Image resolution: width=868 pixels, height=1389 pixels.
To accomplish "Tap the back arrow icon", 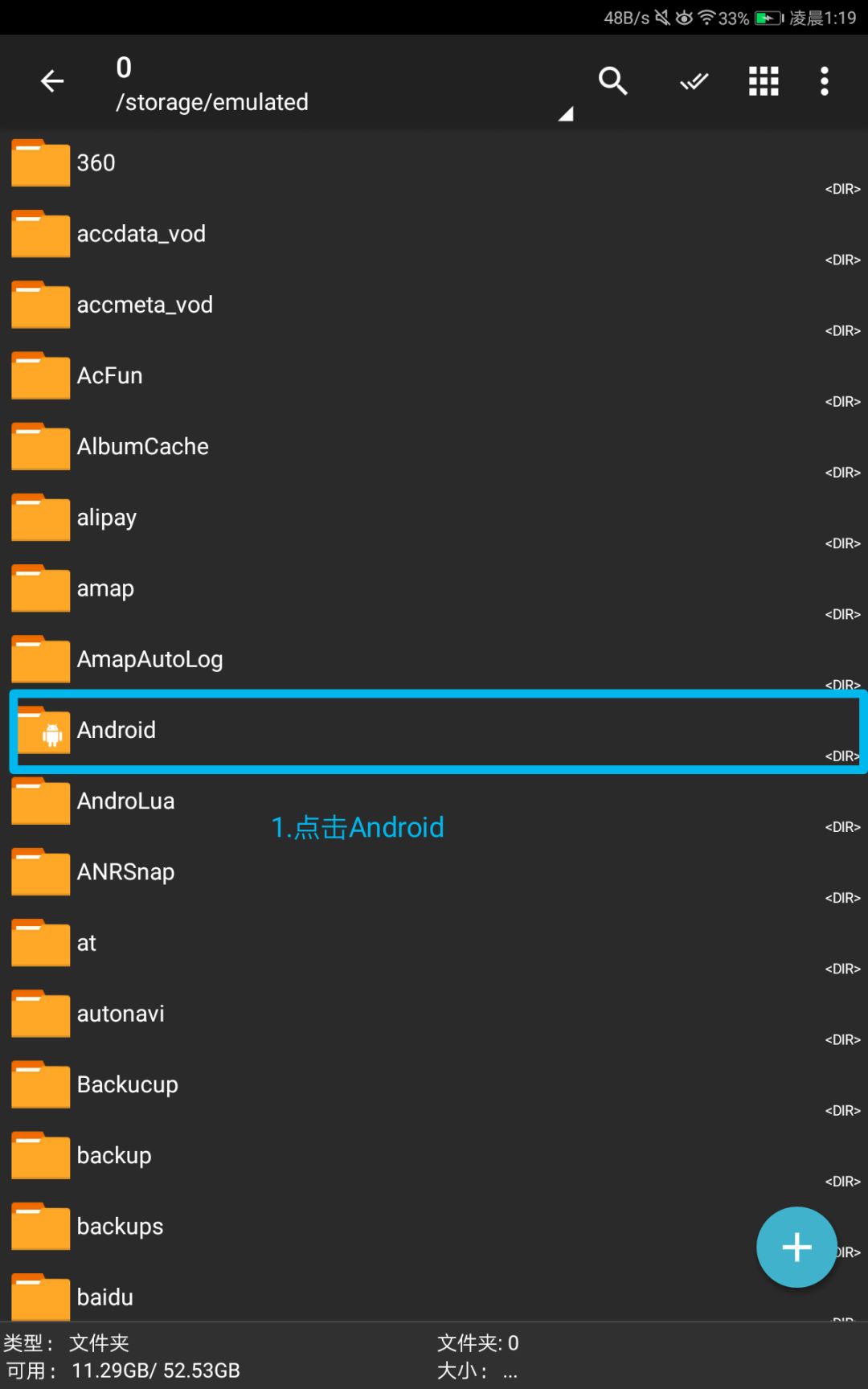I will coord(52,81).
